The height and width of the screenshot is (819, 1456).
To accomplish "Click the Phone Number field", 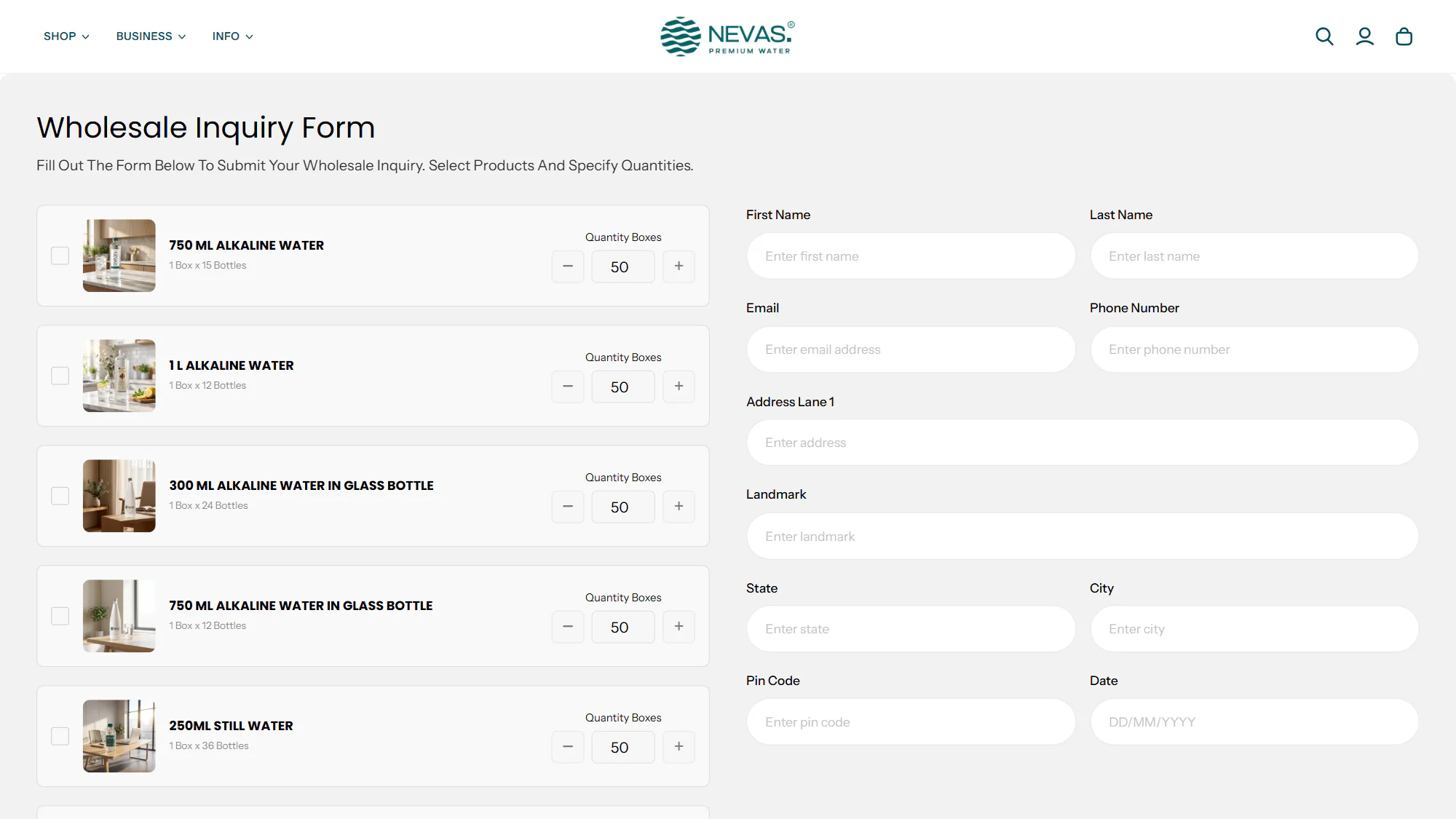I will click(x=1254, y=349).
